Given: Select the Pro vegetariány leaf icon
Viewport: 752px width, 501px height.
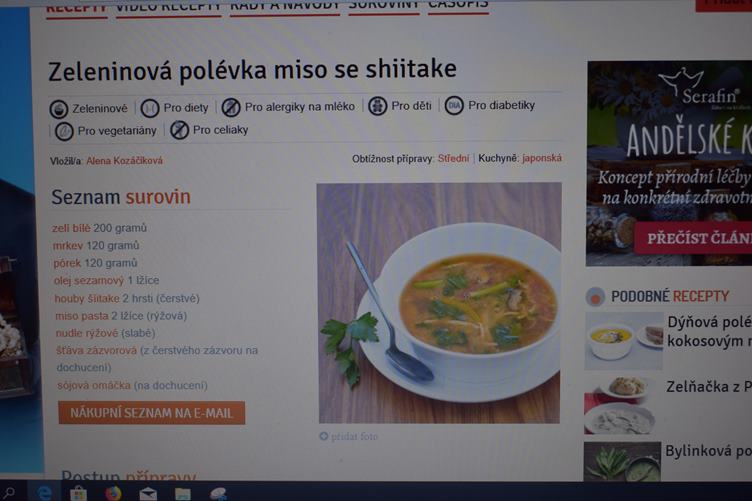Looking at the screenshot, I should coord(64,131).
